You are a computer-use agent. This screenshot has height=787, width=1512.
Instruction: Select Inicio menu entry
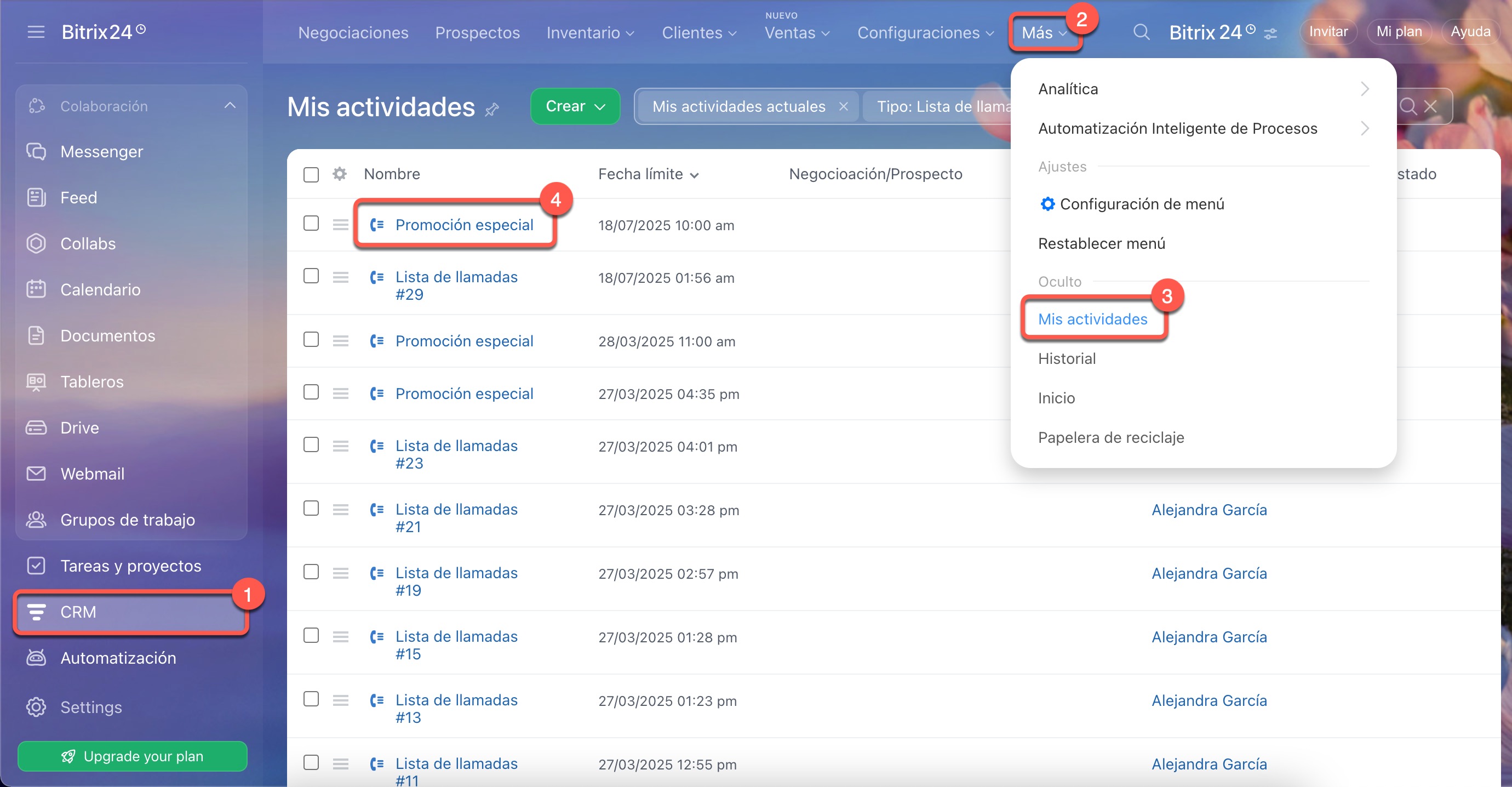[1056, 398]
